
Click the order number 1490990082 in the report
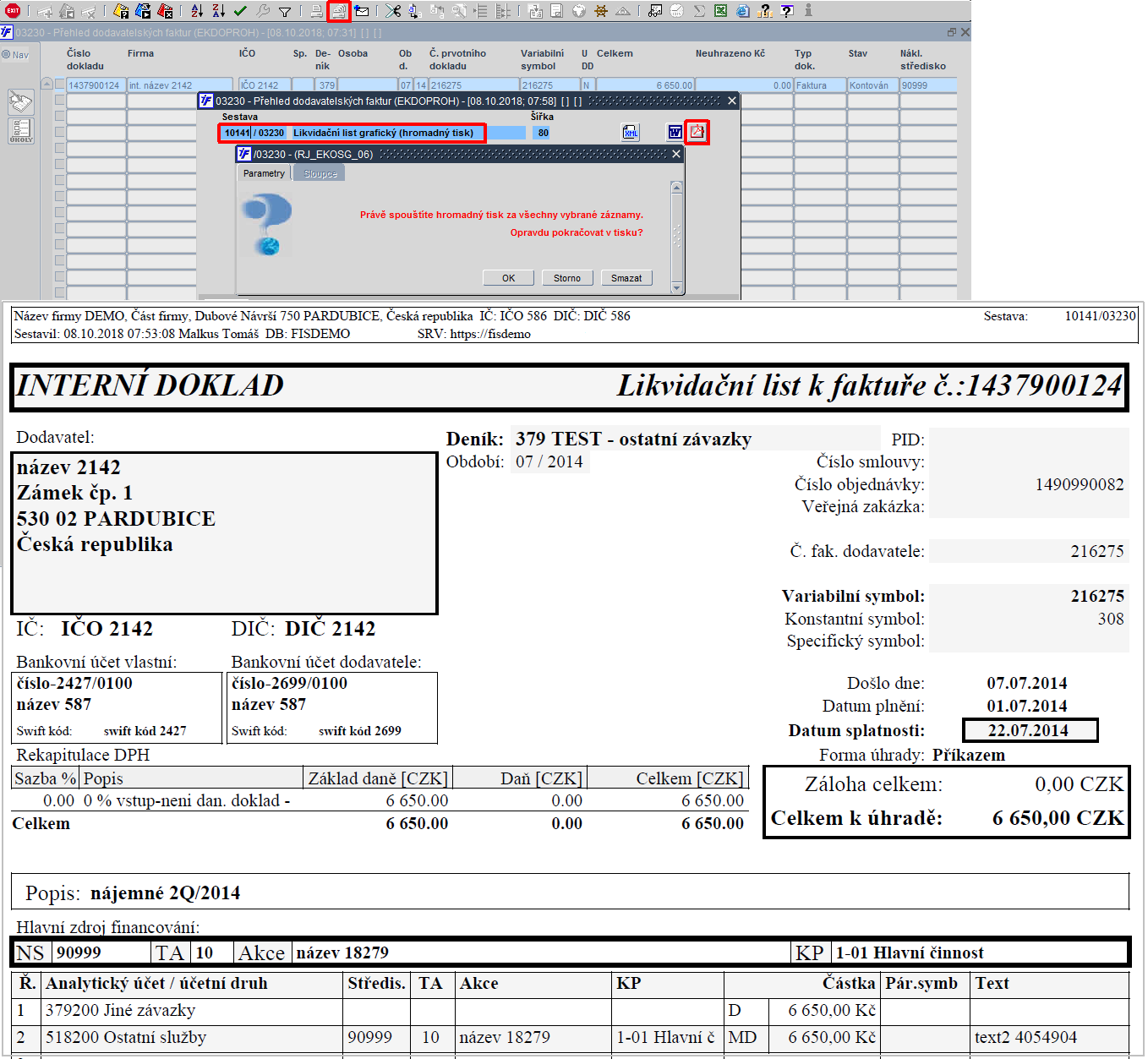(1080, 484)
